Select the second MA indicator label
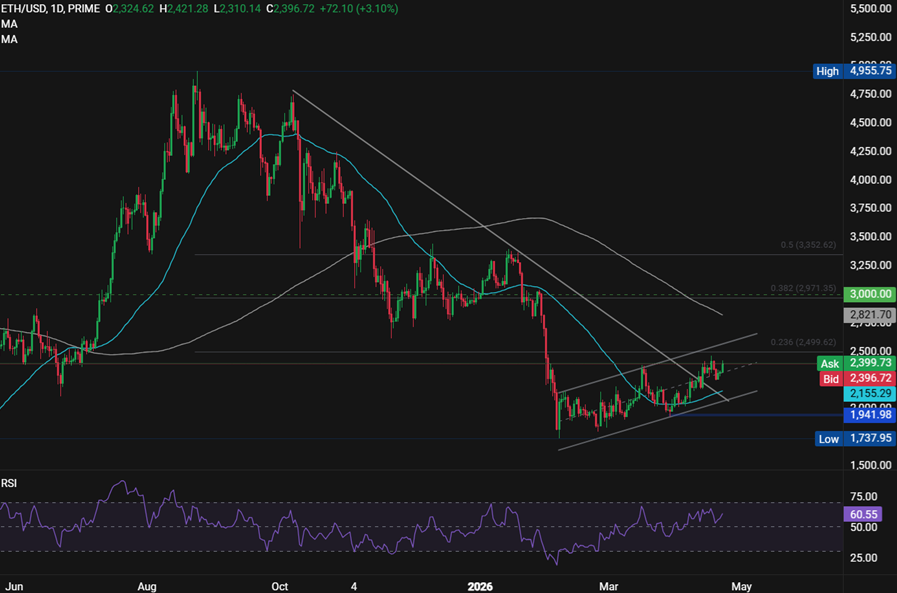Screen dimensions: 897x593 coord(8,40)
